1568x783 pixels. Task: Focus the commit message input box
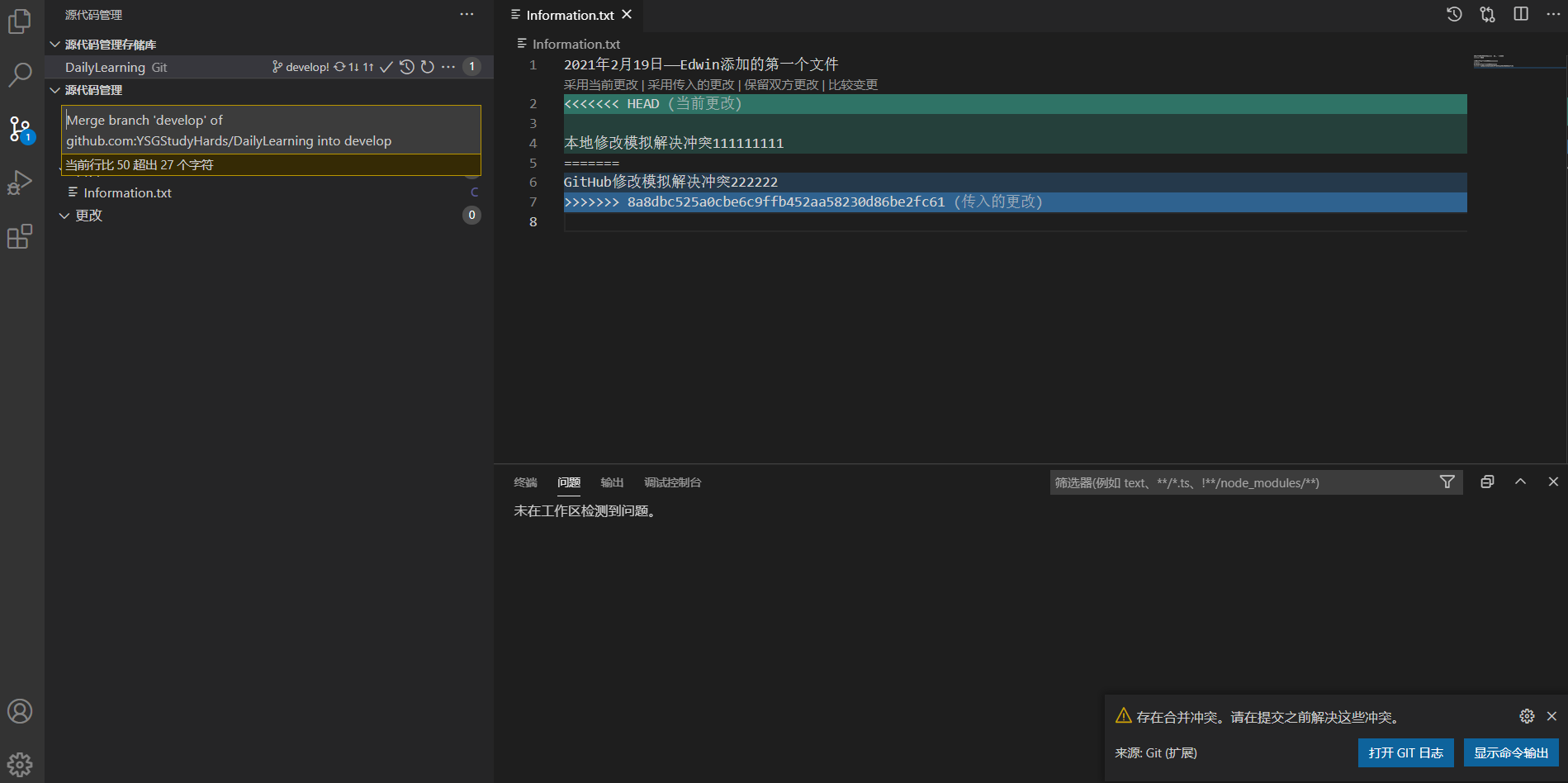pos(271,130)
